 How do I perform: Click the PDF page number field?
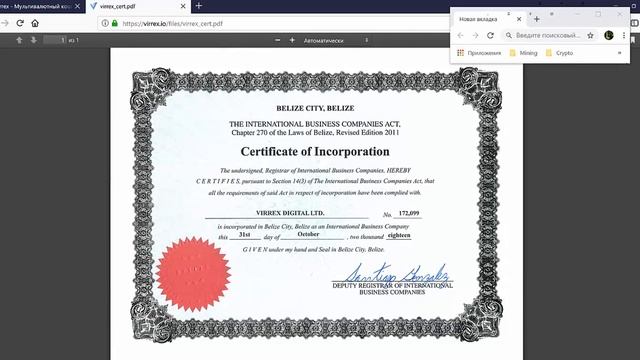[x=55, y=40]
